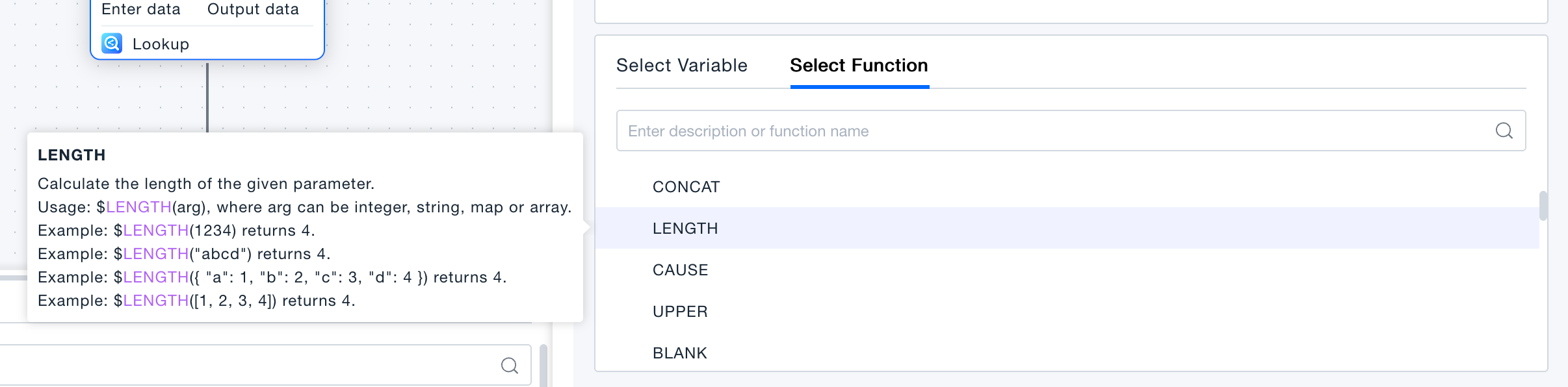Choose the UPPER function
The width and height of the screenshot is (1568, 387).
[x=679, y=311]
